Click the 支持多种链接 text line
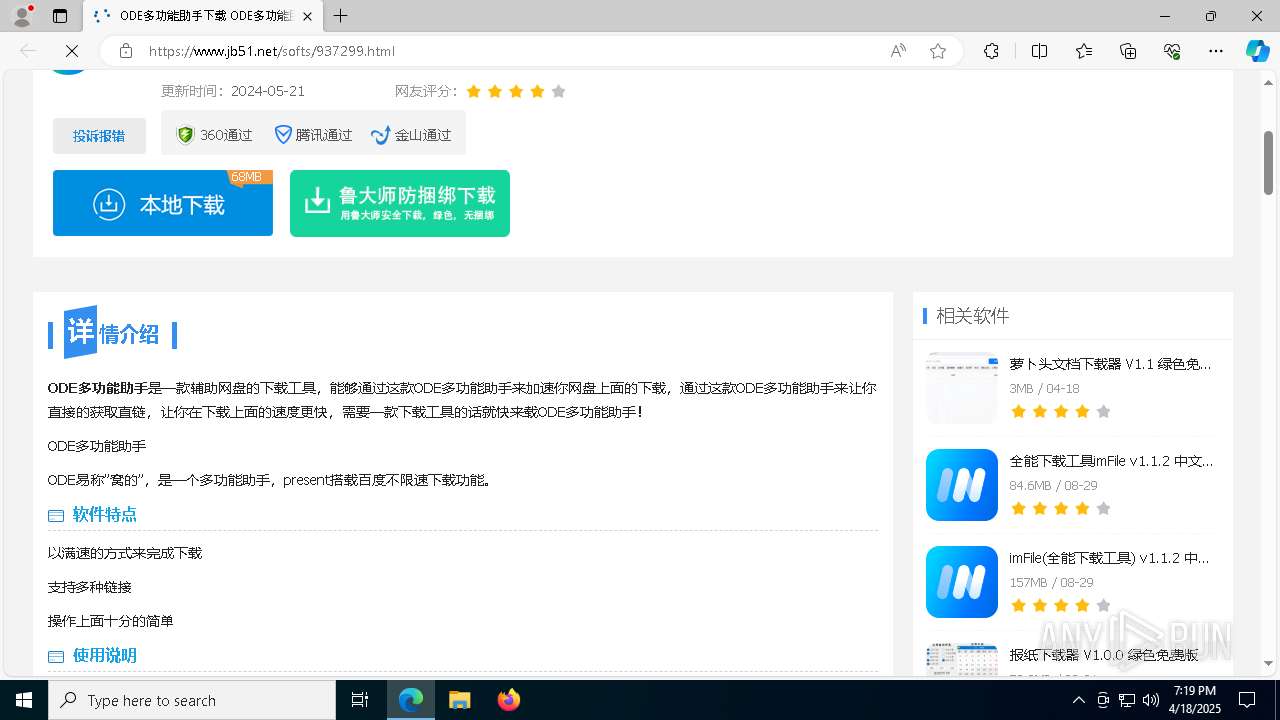 coord(90,587)
